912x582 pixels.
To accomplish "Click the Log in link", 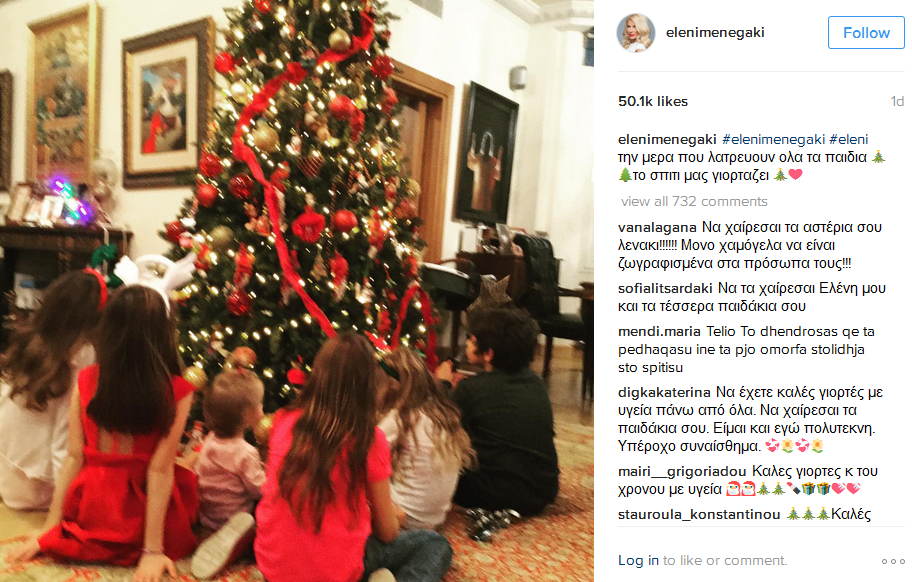I will 638,560.
